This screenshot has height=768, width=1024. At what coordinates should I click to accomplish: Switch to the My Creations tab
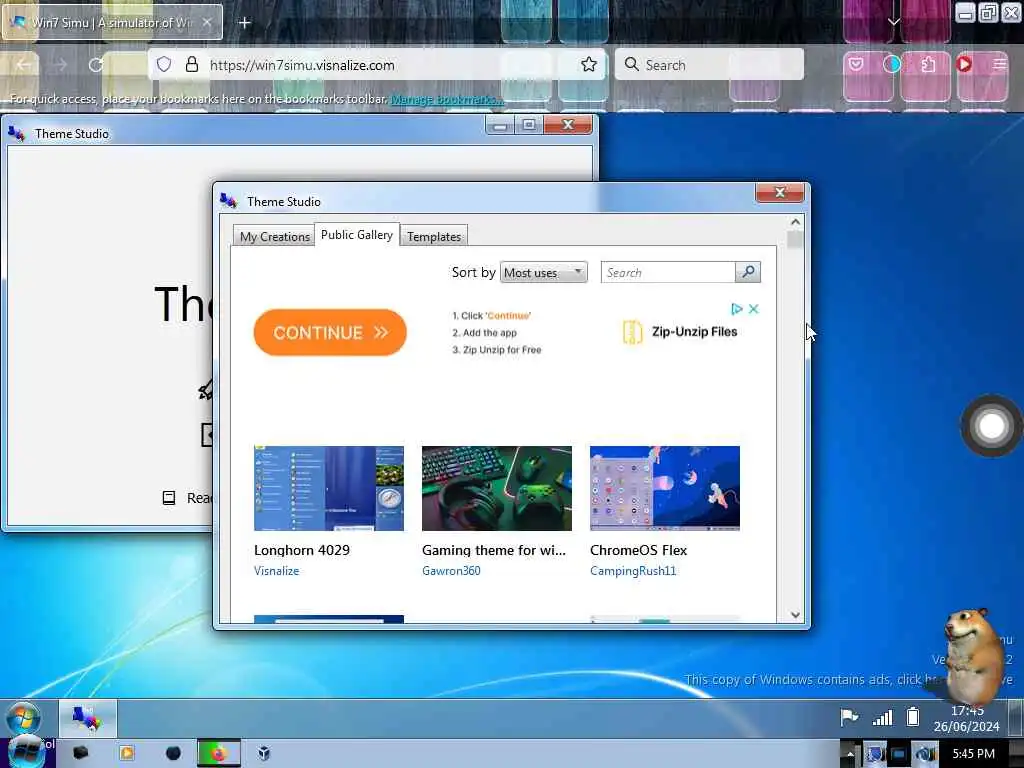tap(274, 236)
